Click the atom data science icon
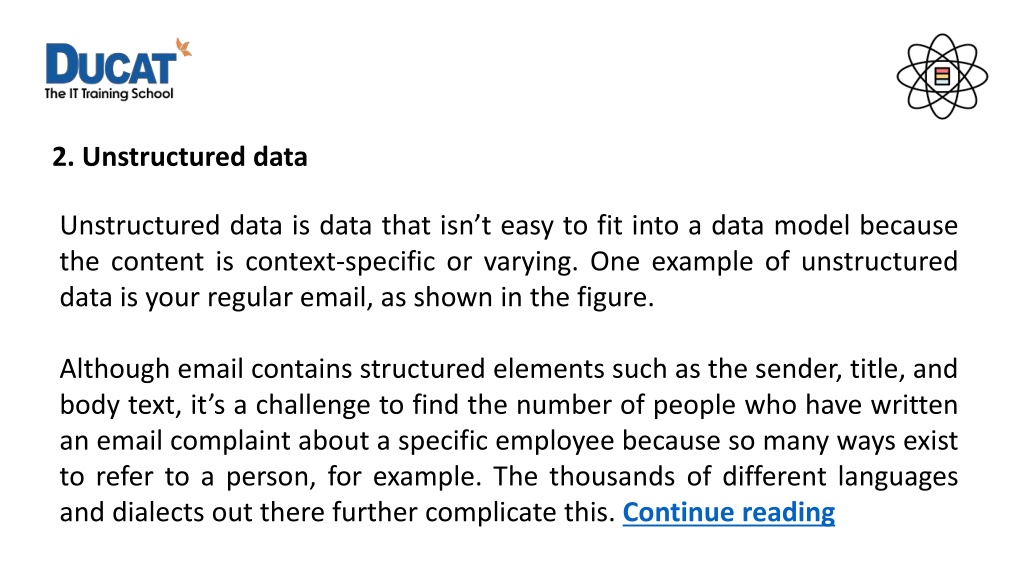The height and width of the screenshot is (576, 1024). (x=942, y=76)
